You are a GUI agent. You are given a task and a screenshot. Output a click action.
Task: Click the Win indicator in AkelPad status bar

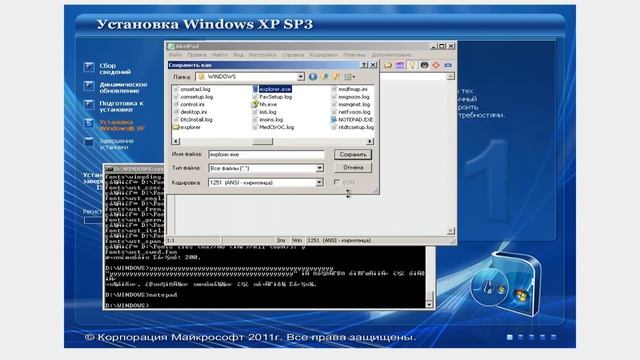click(297, 240)
